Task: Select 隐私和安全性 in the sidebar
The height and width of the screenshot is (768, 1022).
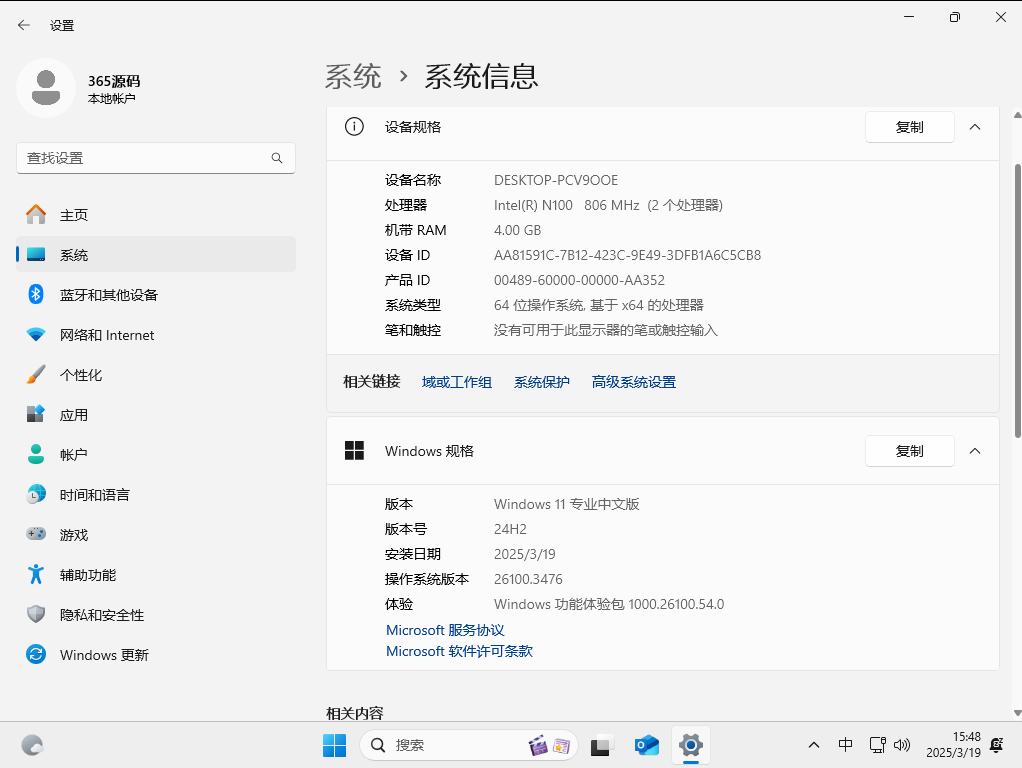Action: tap(156, 614)
